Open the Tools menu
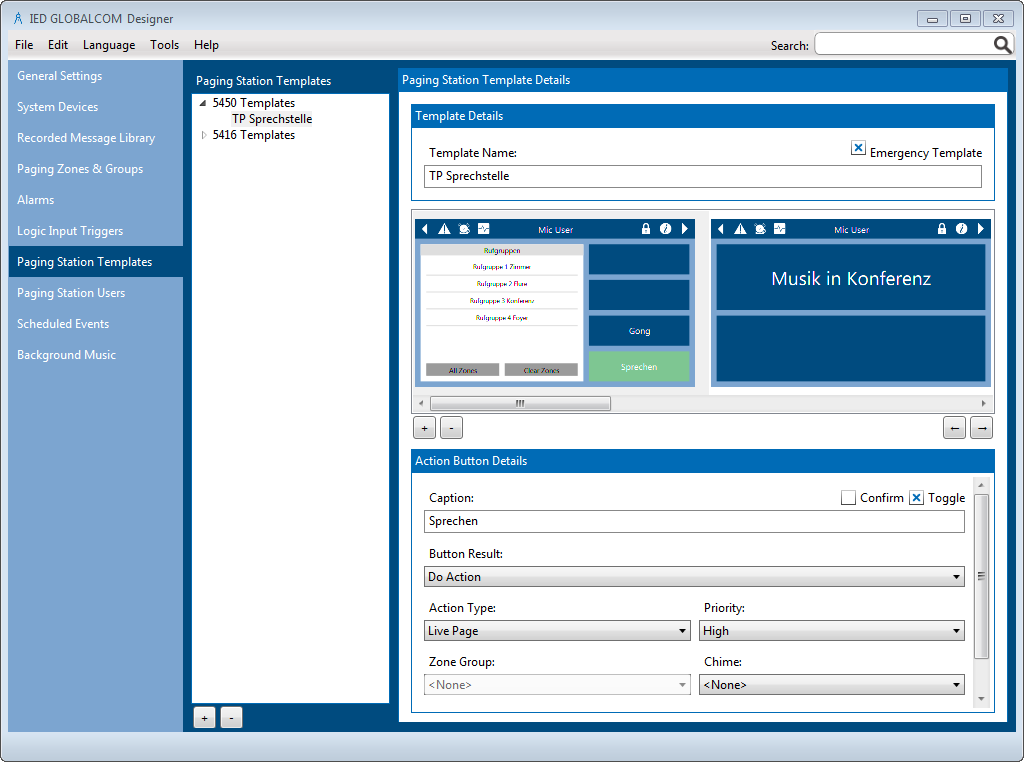1024x762 pixels. [x=164, y=45]
